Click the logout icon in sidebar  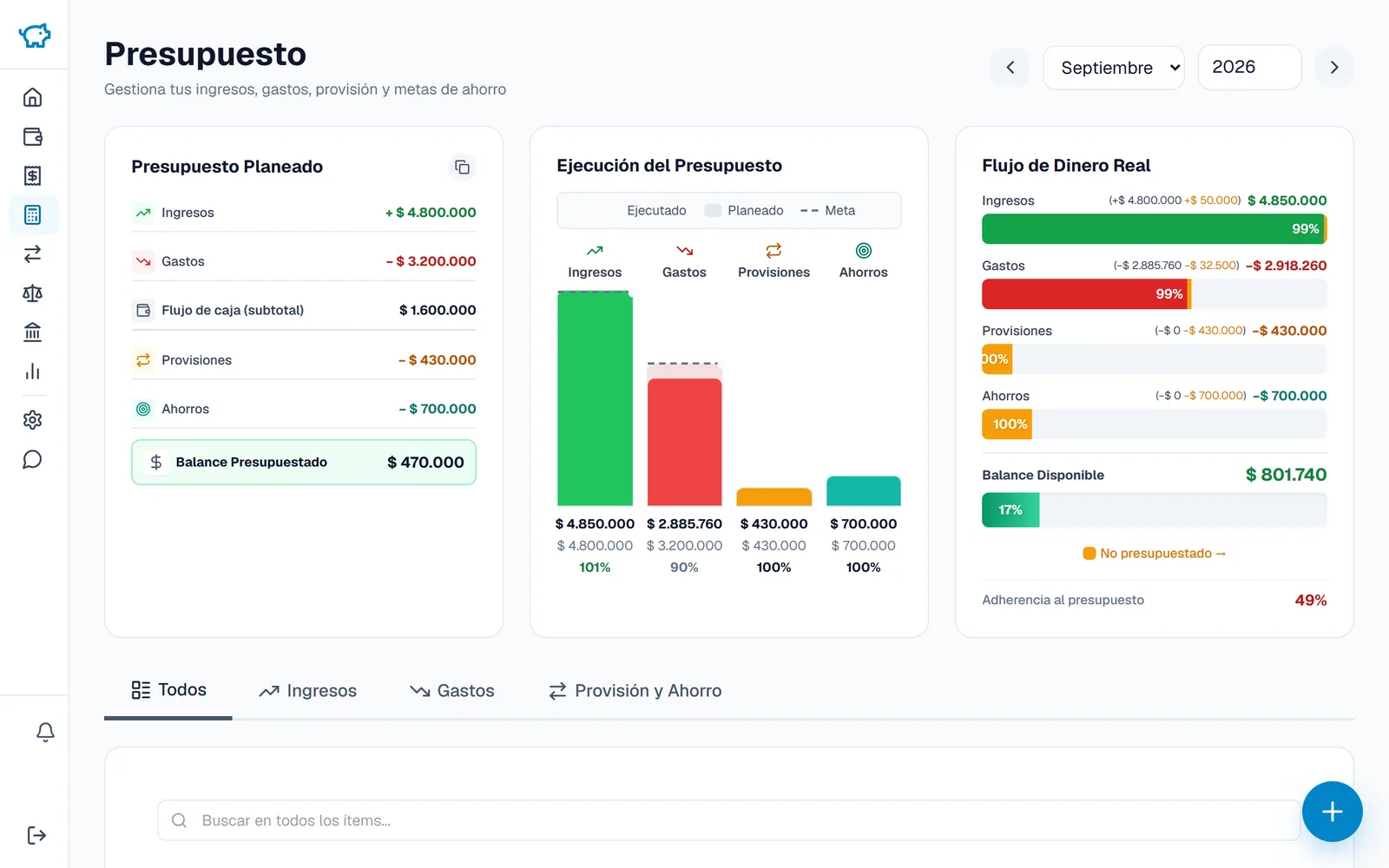pyautogui.click(x=36, y=835)
